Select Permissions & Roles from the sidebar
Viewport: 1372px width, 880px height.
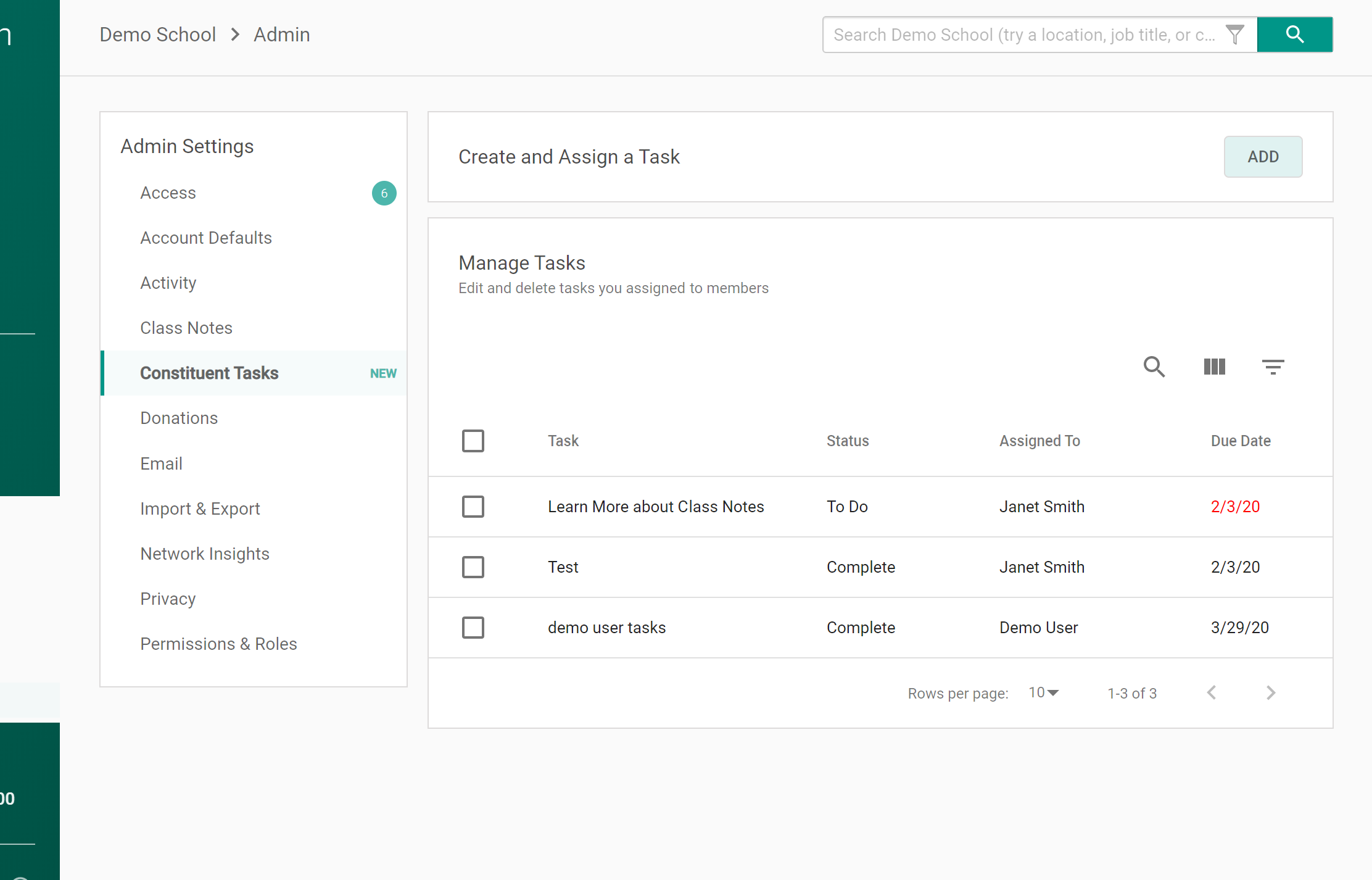click(x=218, y=643)
